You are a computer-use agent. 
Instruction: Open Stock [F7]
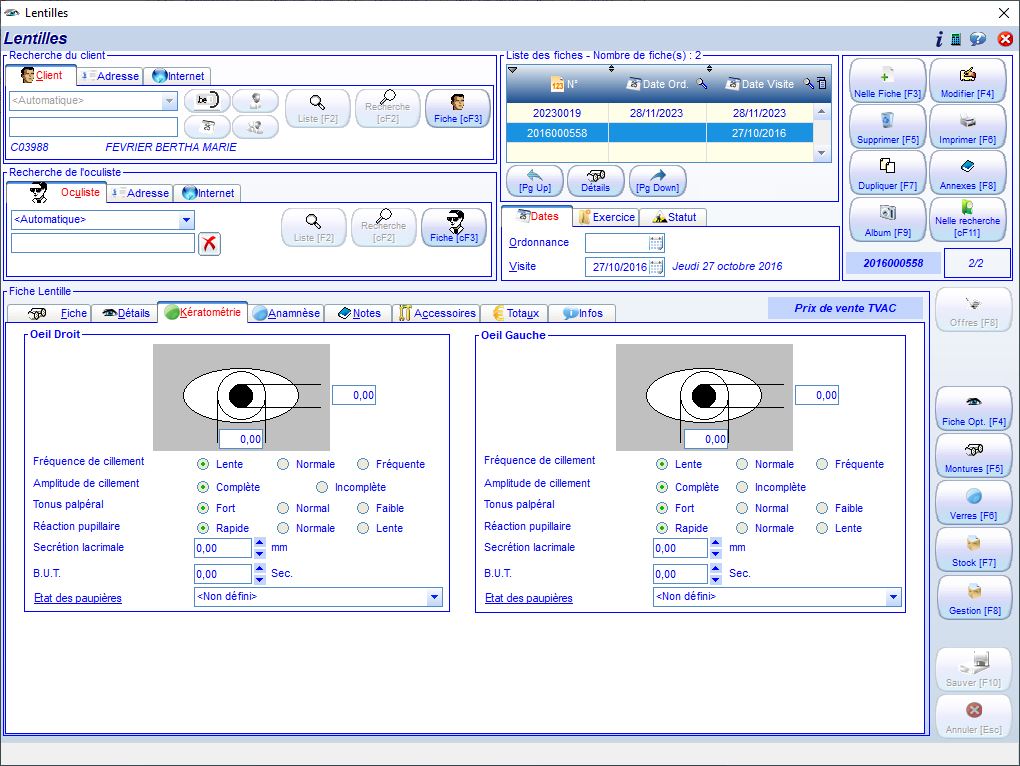[974, 551]
